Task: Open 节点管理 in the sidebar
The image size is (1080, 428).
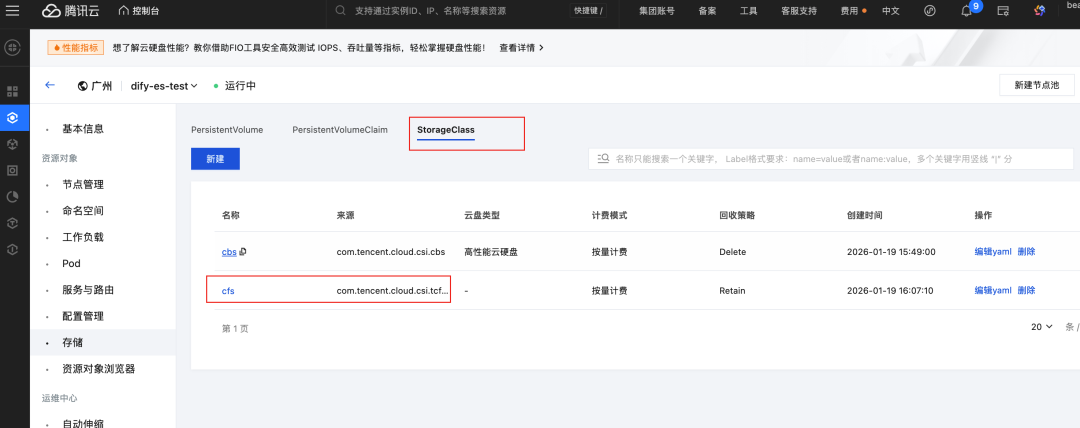Action: click(x=83, y=184)
